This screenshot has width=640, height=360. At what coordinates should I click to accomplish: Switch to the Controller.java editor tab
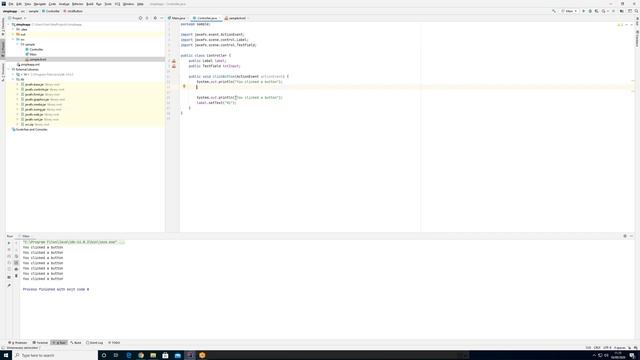[x=206, y=18]
